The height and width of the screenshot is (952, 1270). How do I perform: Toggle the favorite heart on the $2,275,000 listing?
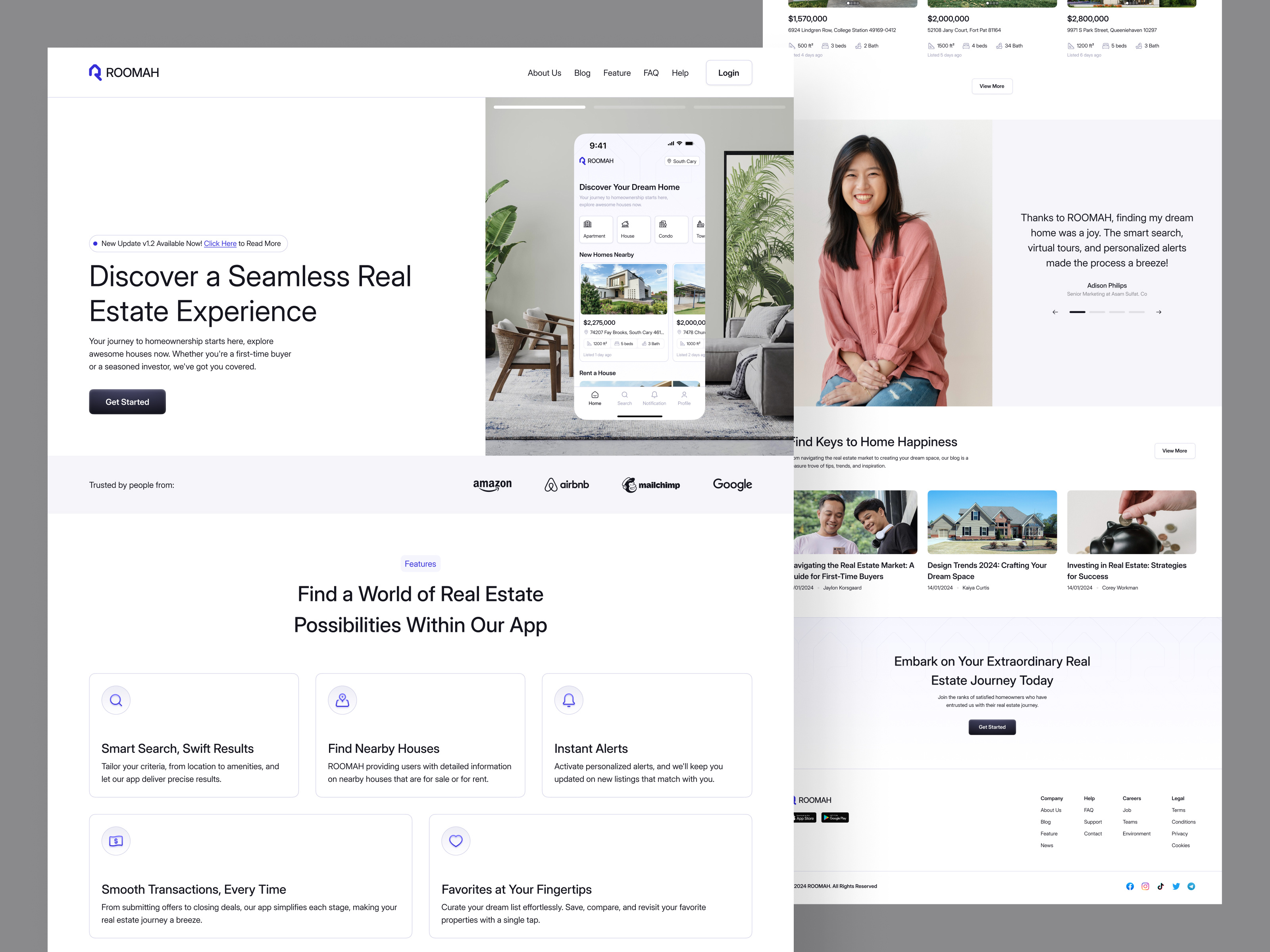pos(659,271)
